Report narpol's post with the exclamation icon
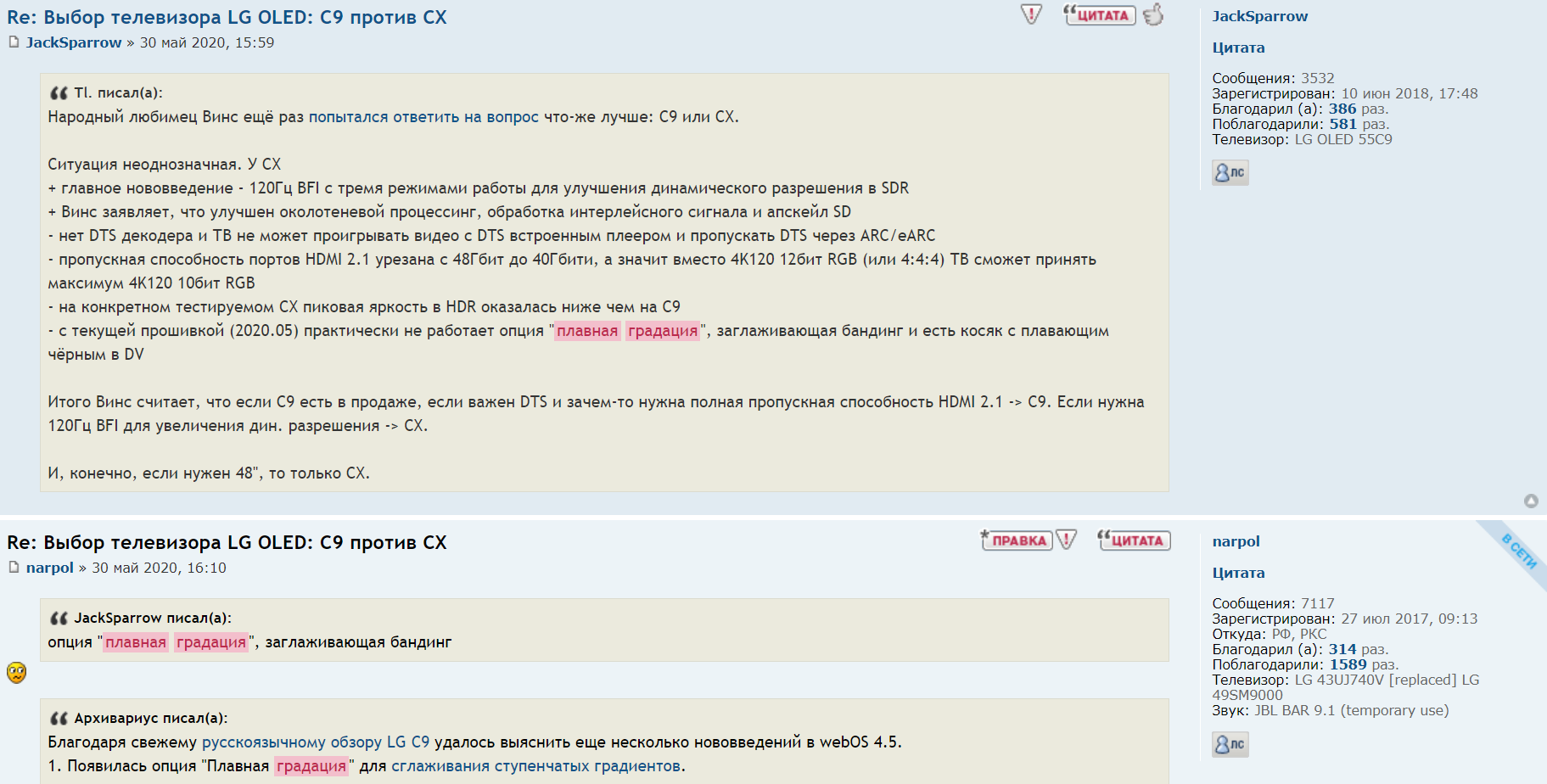The height and width of the screenshot is (784, 1547). [x=1067, y=540]
